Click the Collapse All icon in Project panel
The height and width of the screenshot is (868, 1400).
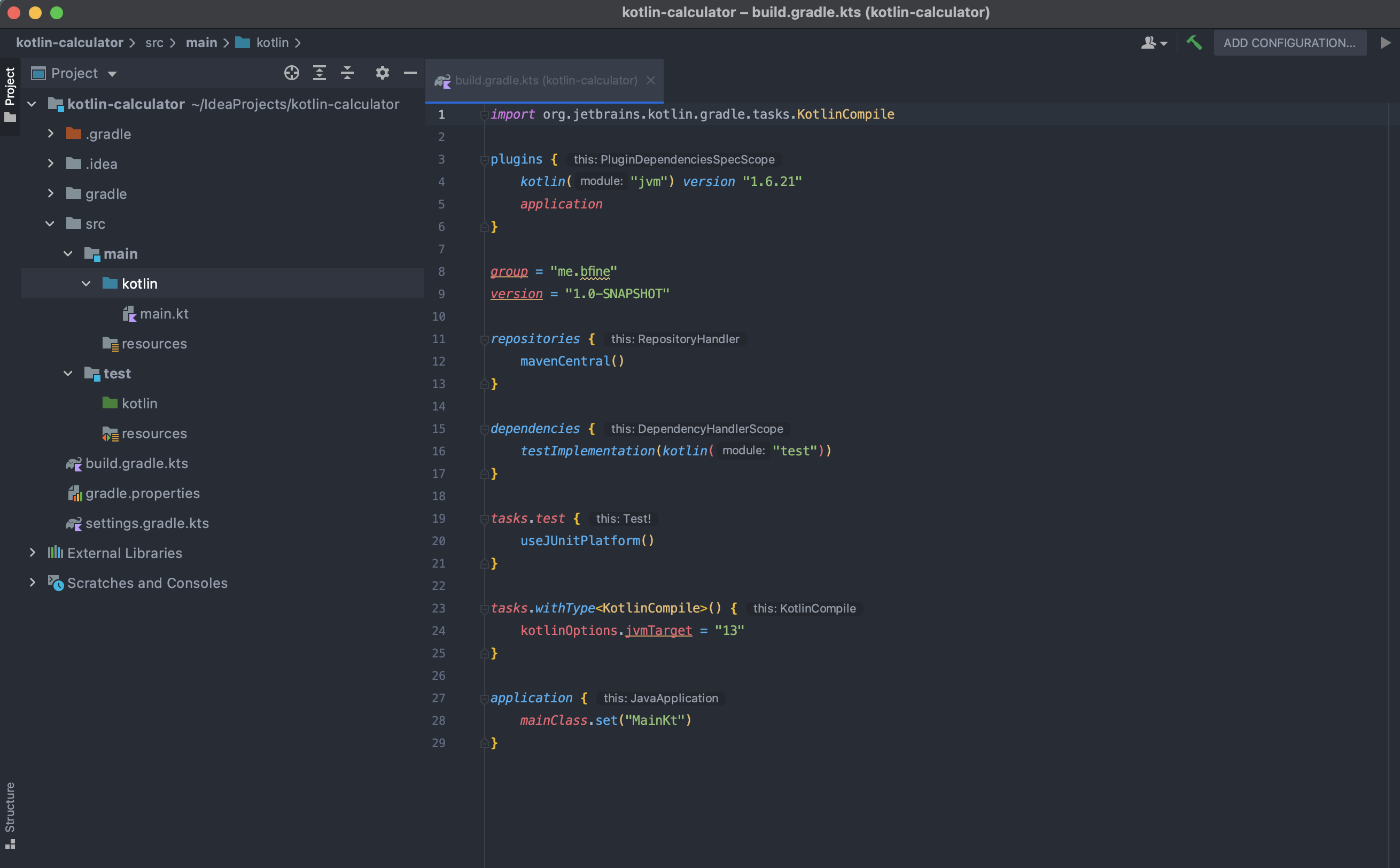(x=347, y=73)
